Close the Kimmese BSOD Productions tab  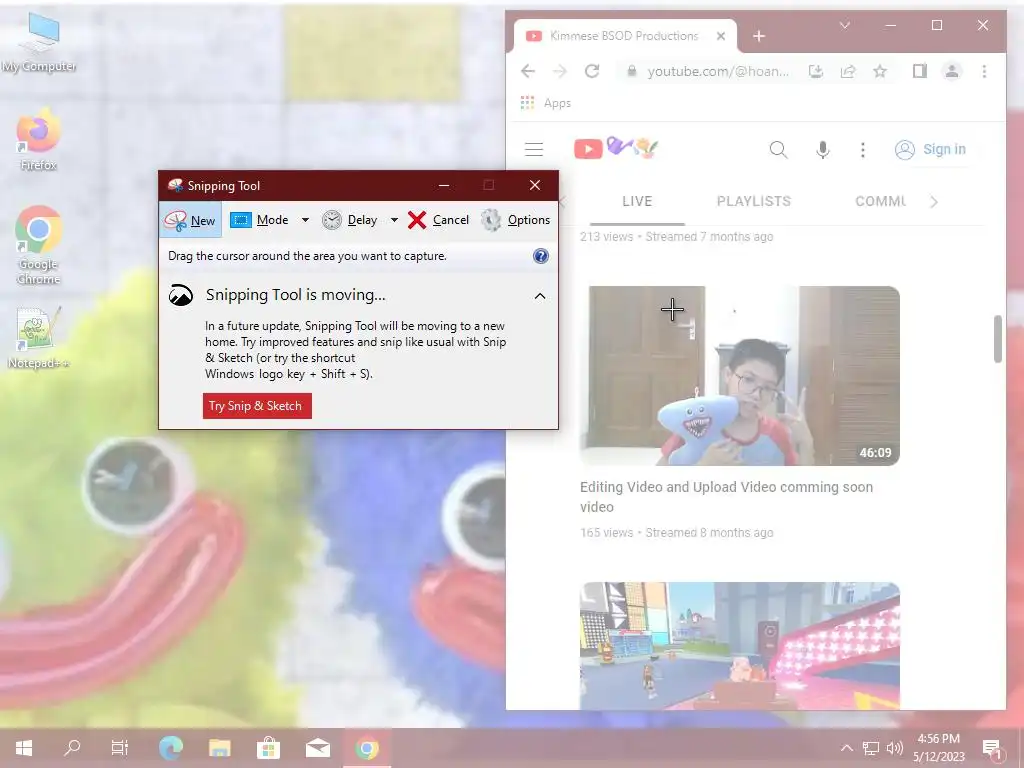pyautogui.click(x=721, y=36)
